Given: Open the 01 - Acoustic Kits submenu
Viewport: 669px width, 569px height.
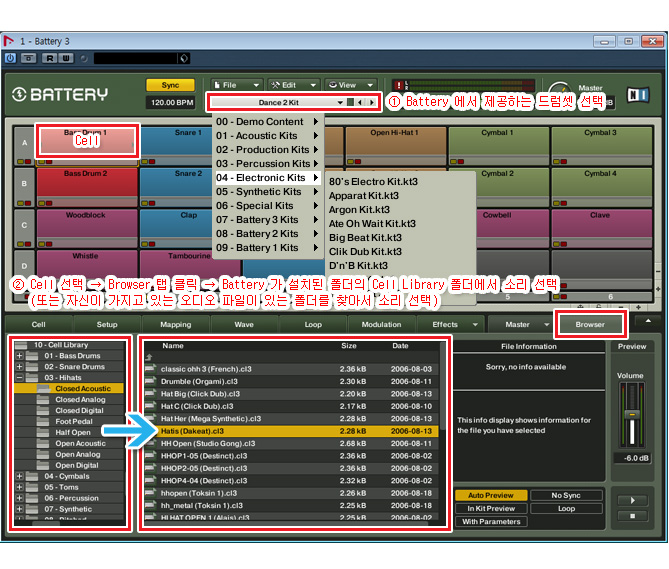Looking at the screenshot, I should tap(268, 136).
